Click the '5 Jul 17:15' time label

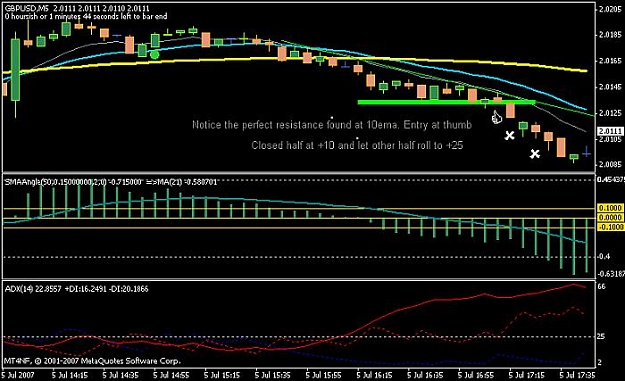527,375
